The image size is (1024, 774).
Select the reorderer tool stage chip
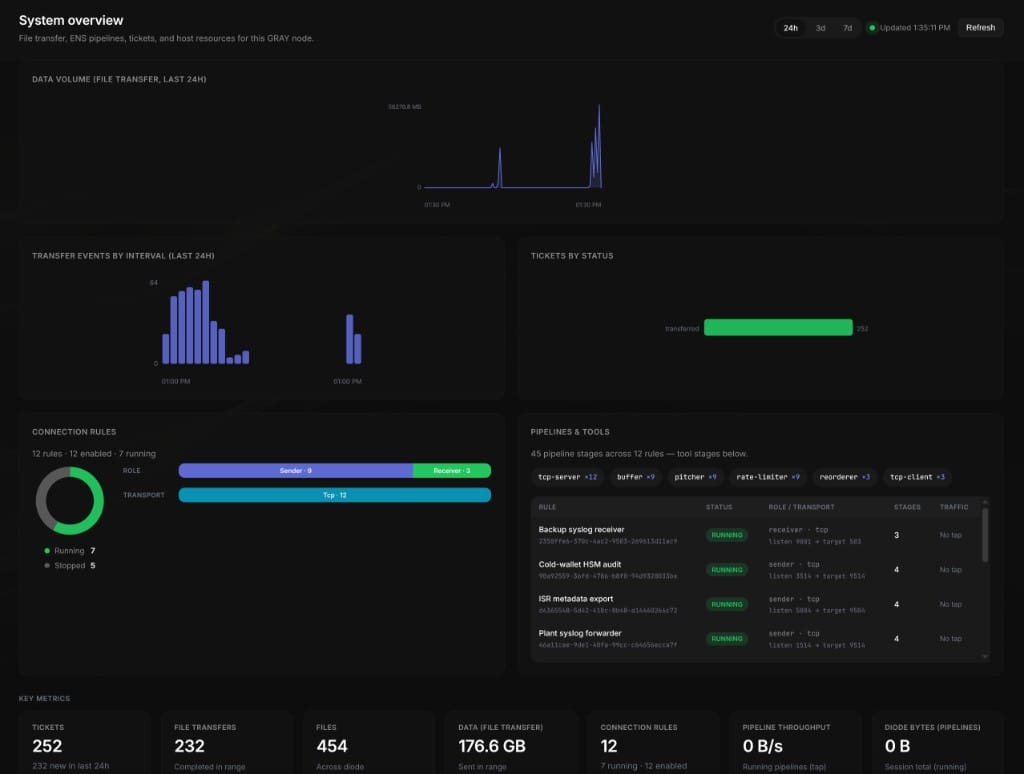pyautogui.click(x=844, y=477)
